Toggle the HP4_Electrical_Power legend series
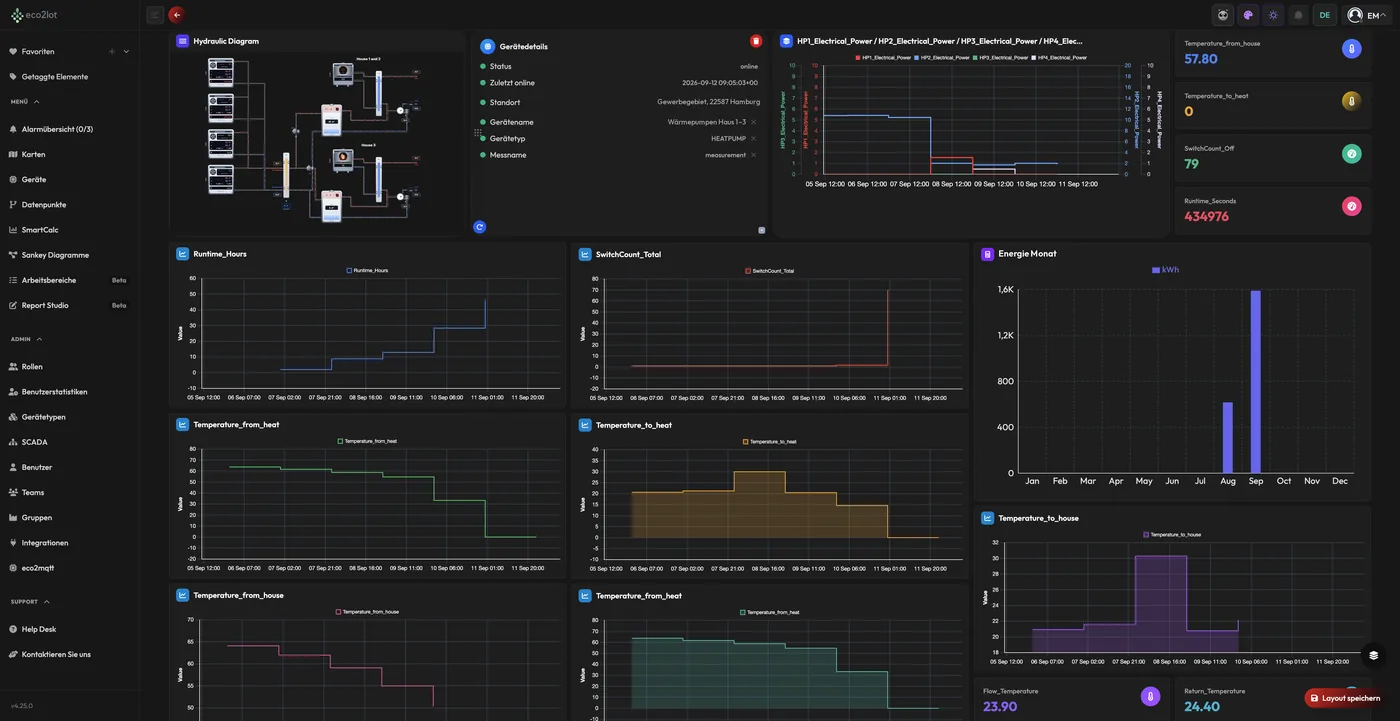The height and width of the screenshot is (721, 1400). [1059, 58]
